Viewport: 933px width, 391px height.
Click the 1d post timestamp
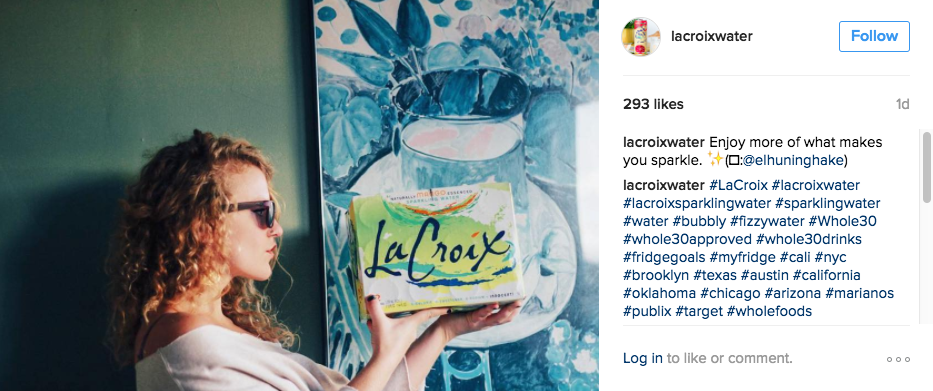tap(903, 104)
